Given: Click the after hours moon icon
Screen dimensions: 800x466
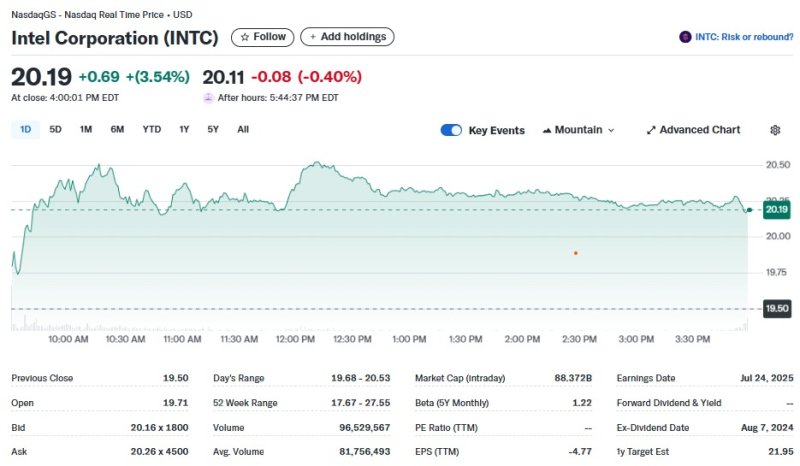Looking at the screenshot, I should click(x=208, y=98).
